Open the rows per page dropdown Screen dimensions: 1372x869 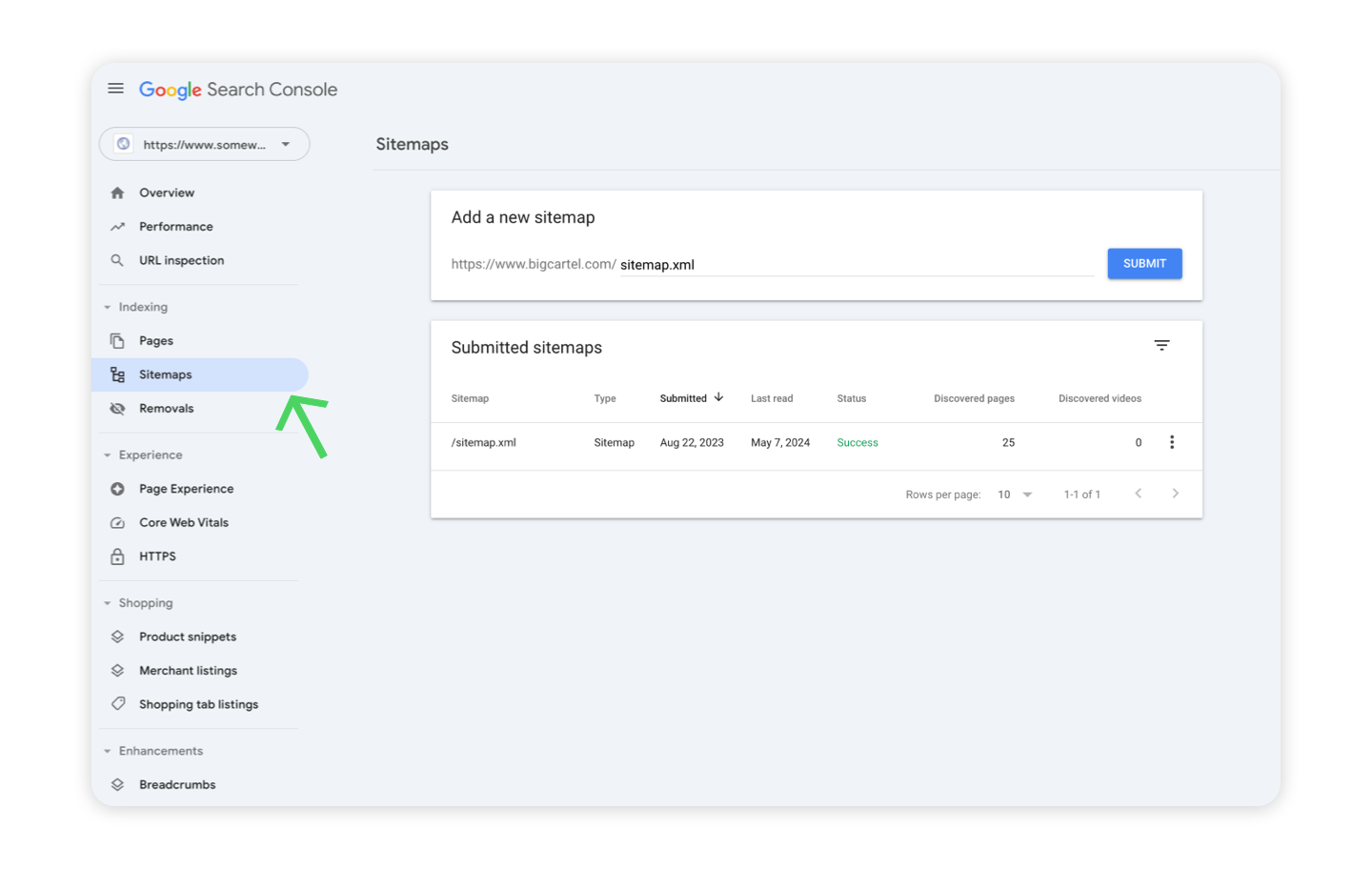[x=1015, y=495]
